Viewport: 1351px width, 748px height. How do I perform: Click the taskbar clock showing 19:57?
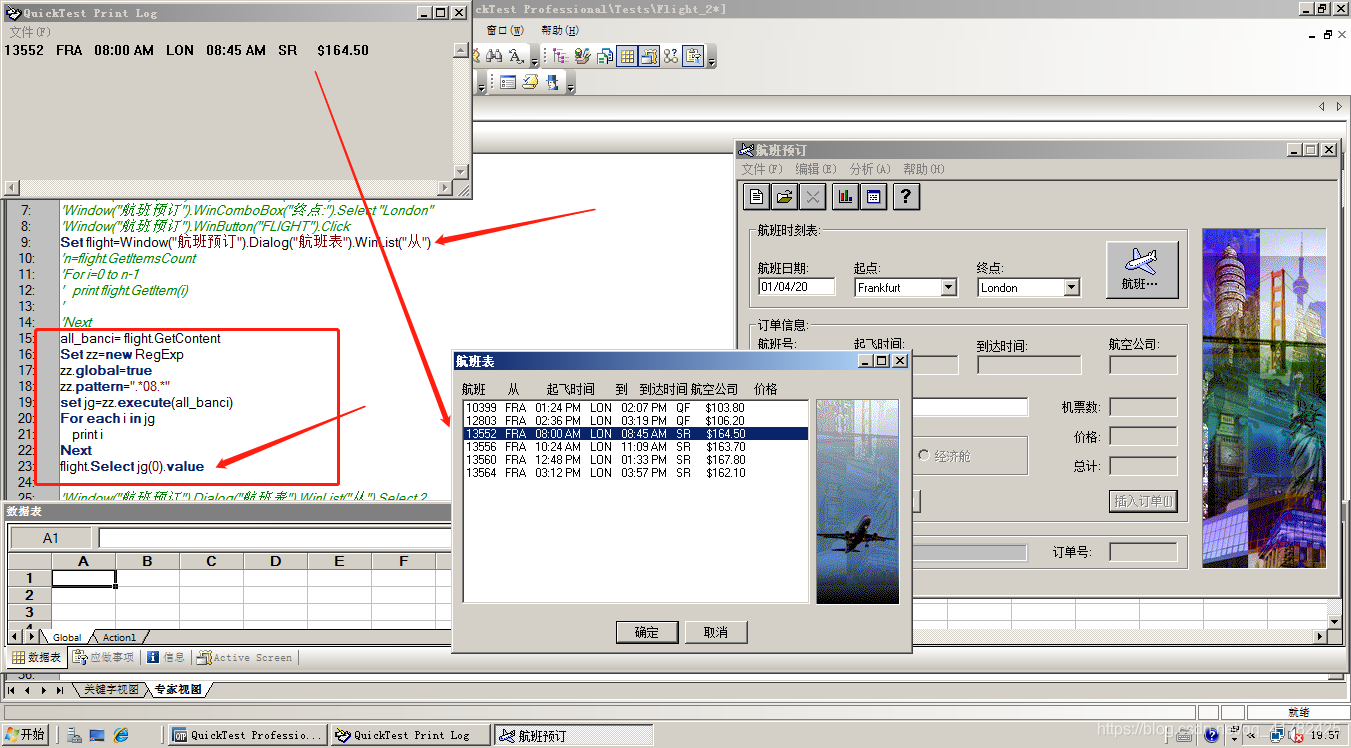point(1325,735)
